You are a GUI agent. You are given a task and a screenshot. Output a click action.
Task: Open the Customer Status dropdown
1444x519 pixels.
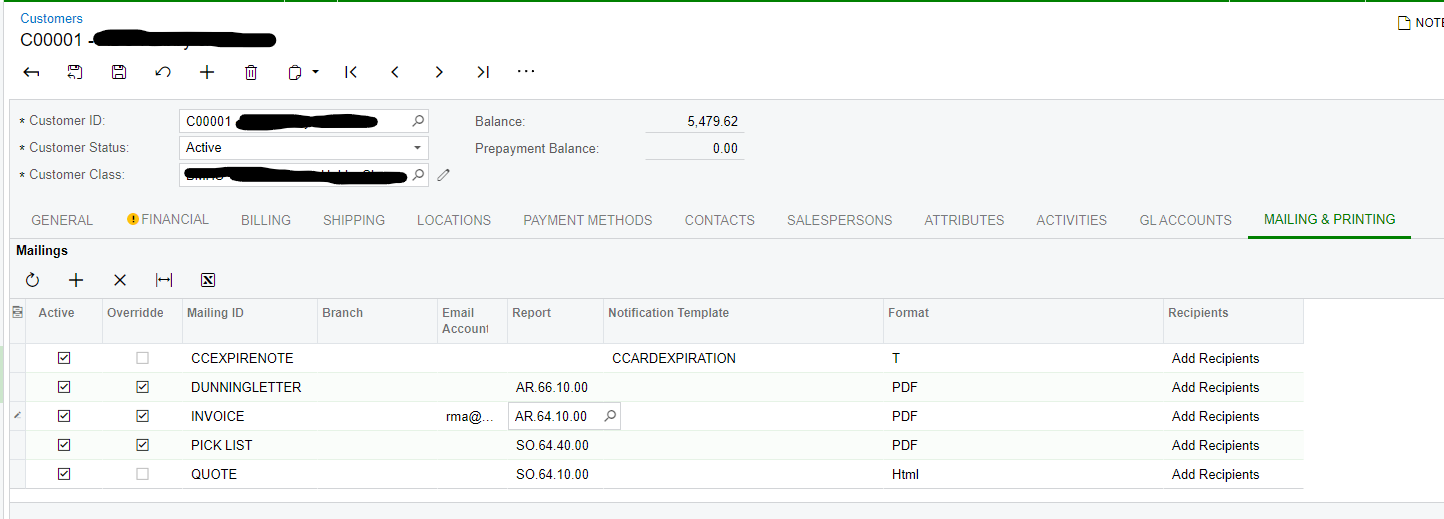click(417, 148)
